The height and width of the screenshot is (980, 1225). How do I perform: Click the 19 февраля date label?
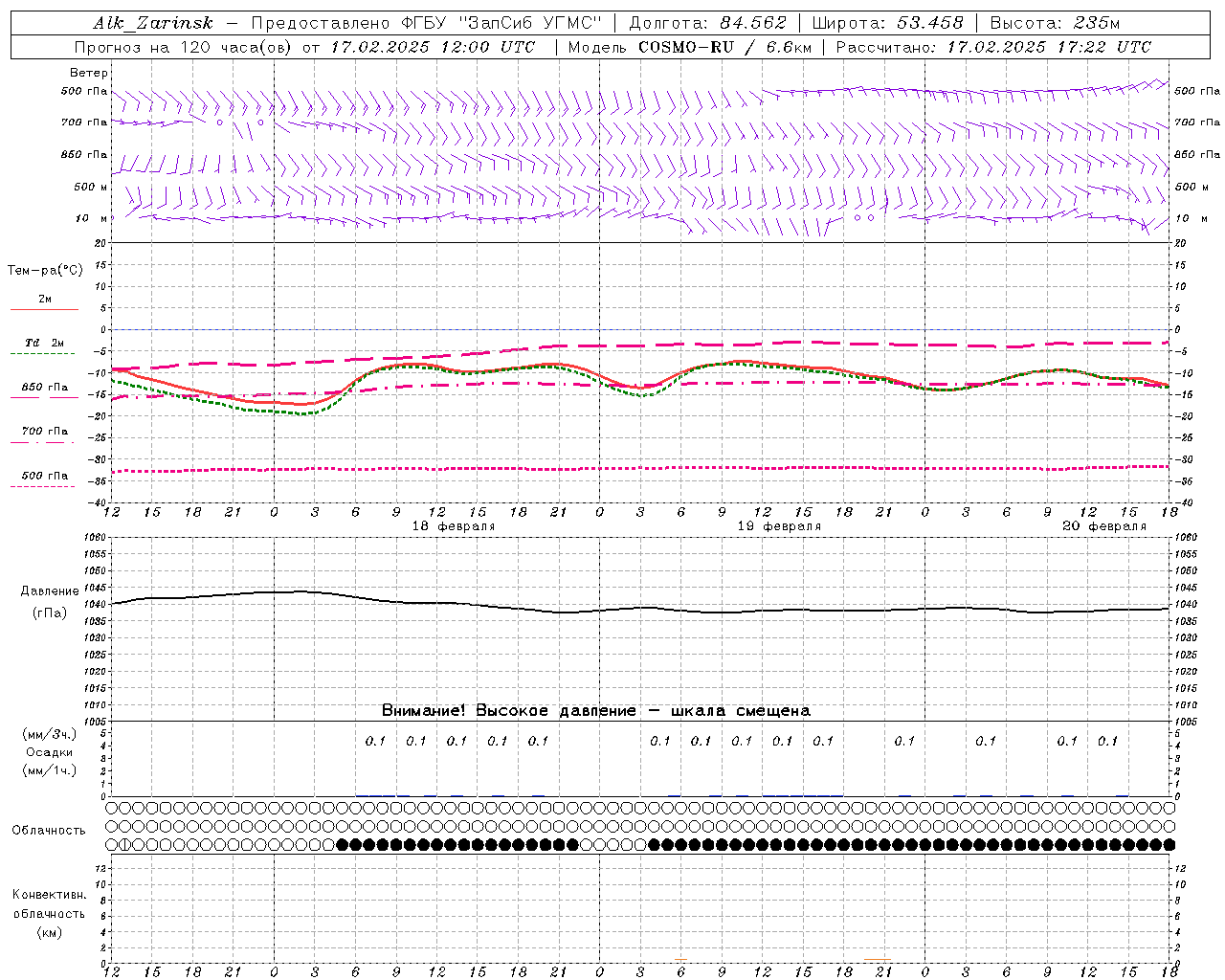click(779, 526)
